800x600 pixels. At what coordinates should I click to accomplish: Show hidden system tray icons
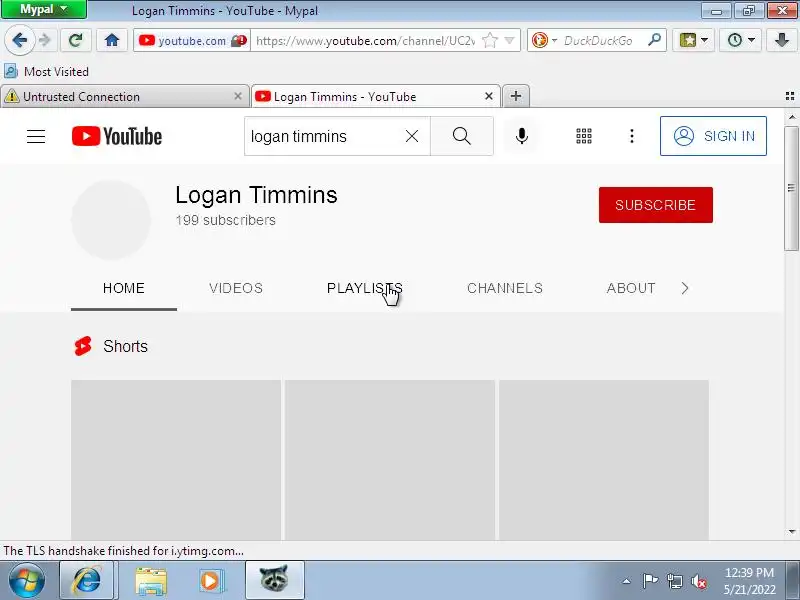627,581
